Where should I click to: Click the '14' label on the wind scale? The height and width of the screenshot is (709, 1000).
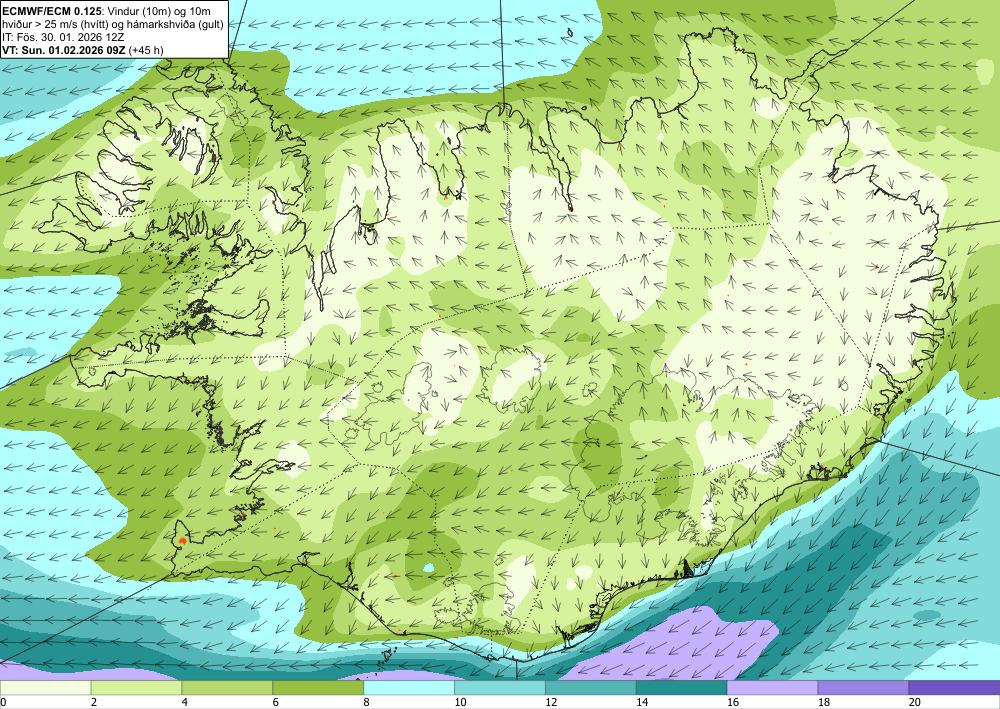point(642,703)
